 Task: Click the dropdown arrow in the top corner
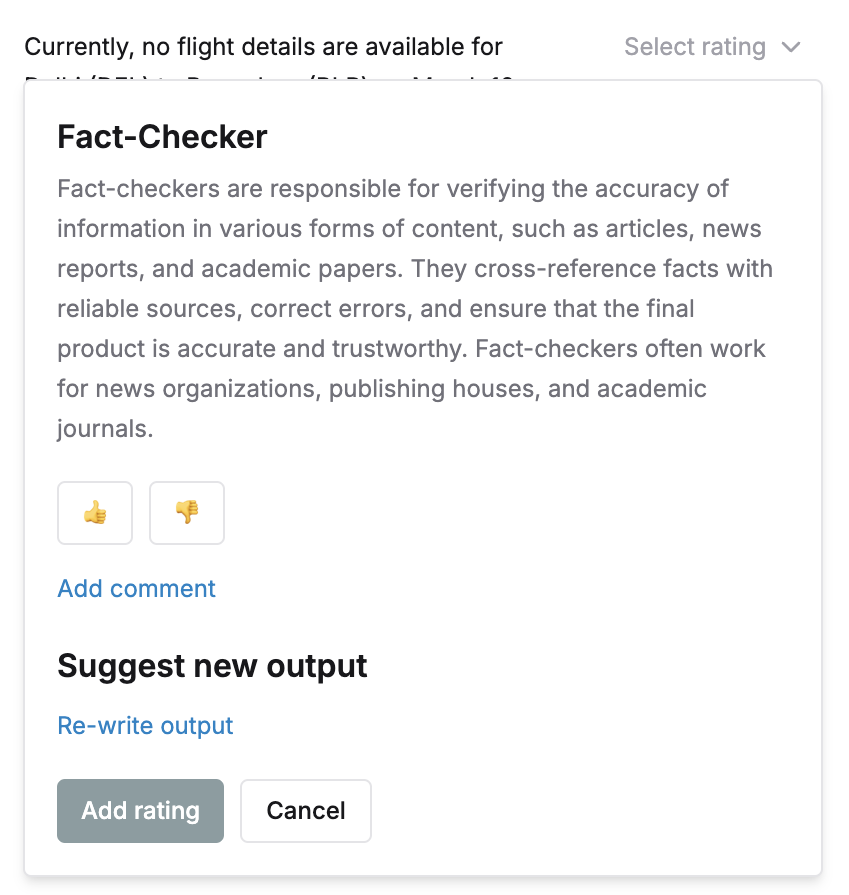click(789, 47)
